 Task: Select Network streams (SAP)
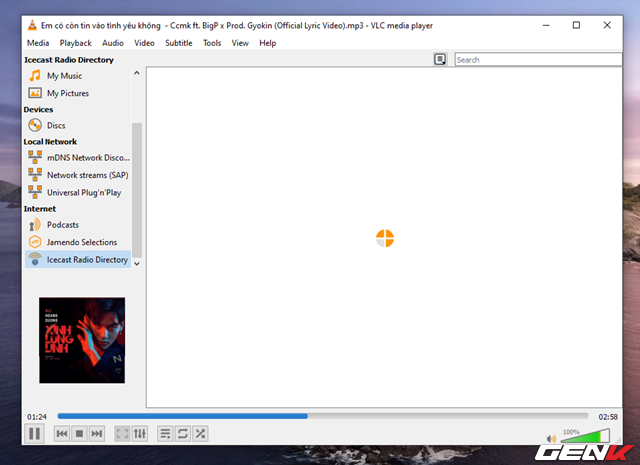tap(78, 175)
